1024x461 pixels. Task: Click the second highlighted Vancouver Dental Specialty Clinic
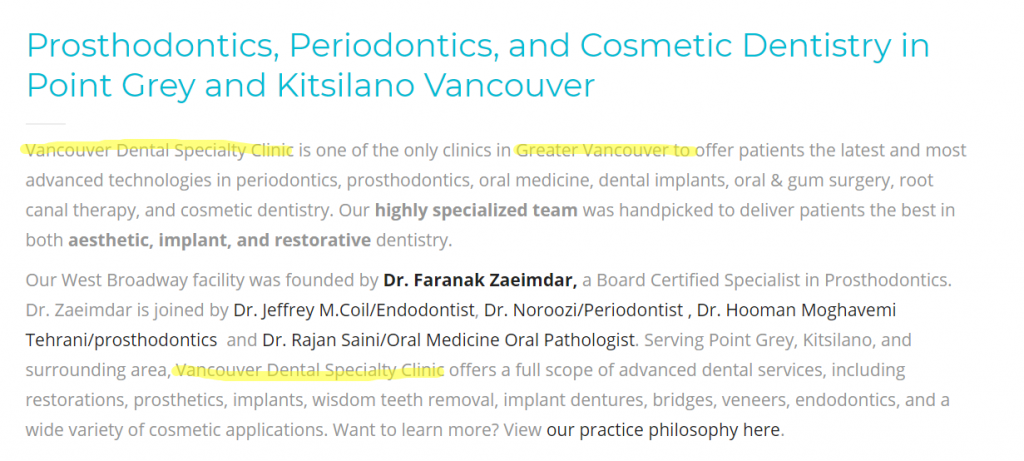click(x=310, y=370)
